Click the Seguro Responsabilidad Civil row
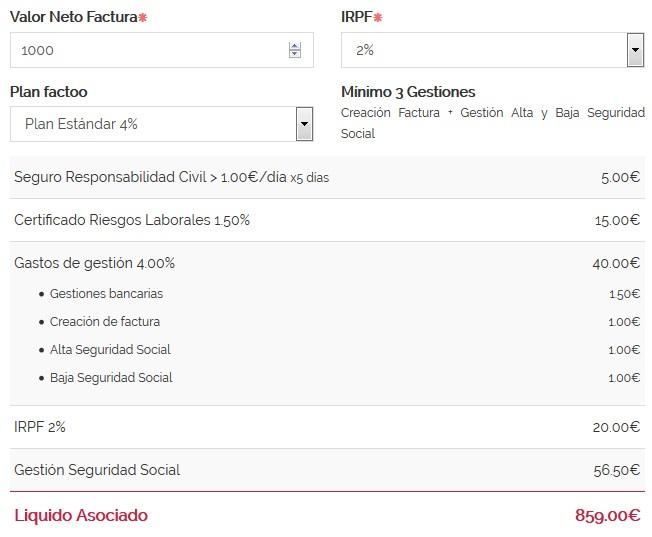The image size is (652, 537). 171,177
